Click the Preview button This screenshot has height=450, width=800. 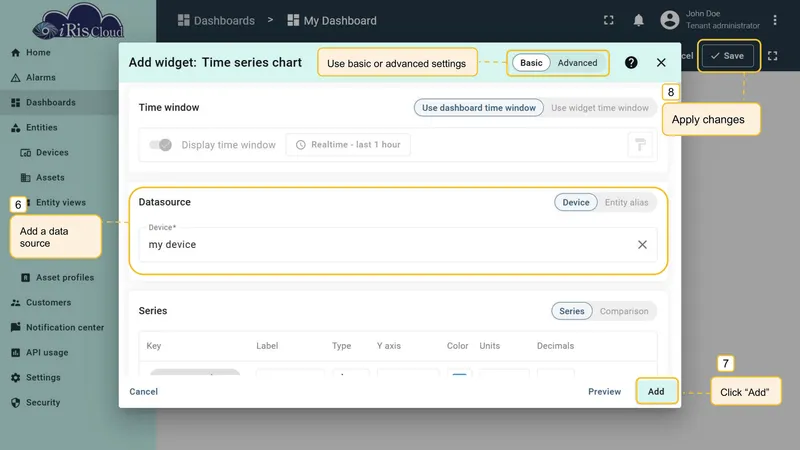[x=605, y=391]
